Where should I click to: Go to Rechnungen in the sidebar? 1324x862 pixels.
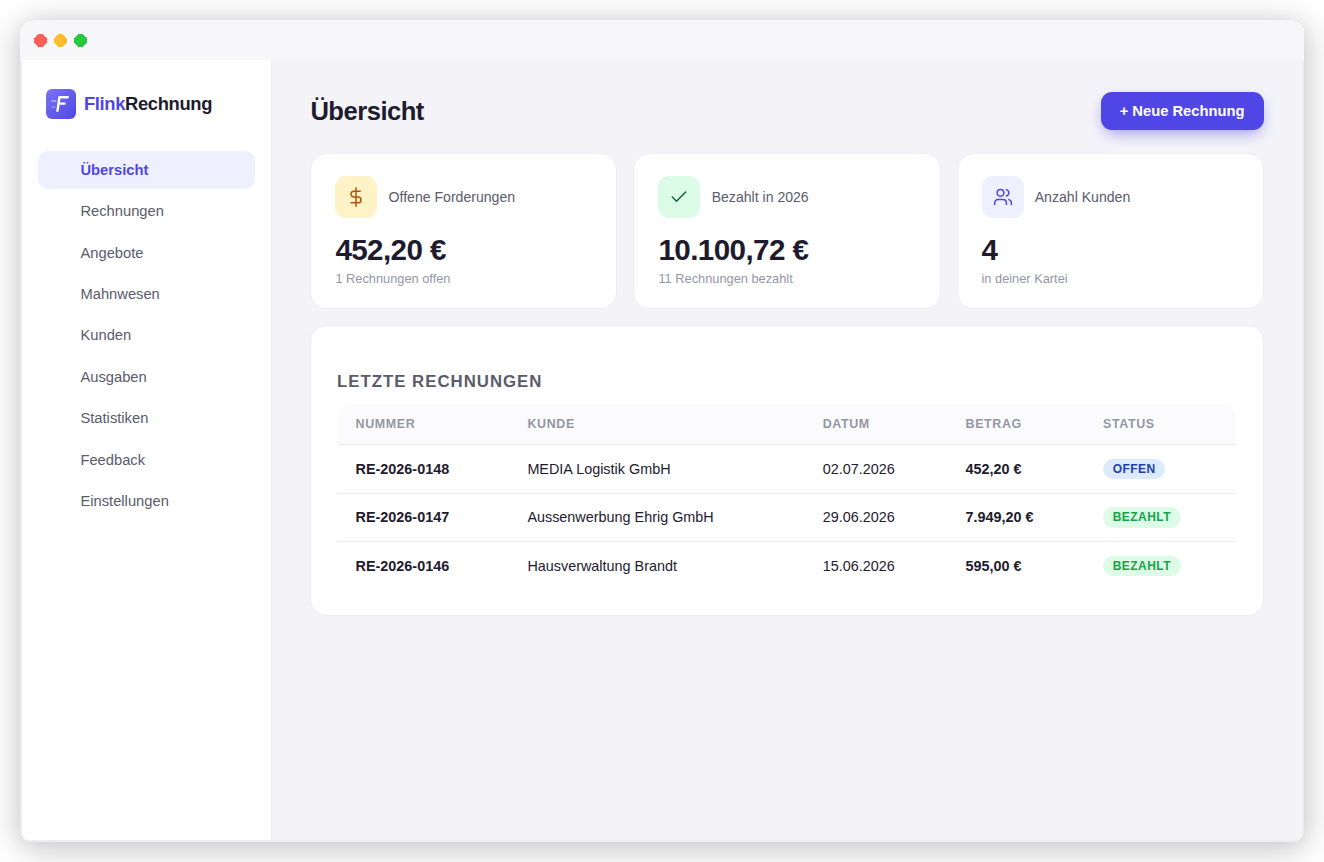[146, 211]
